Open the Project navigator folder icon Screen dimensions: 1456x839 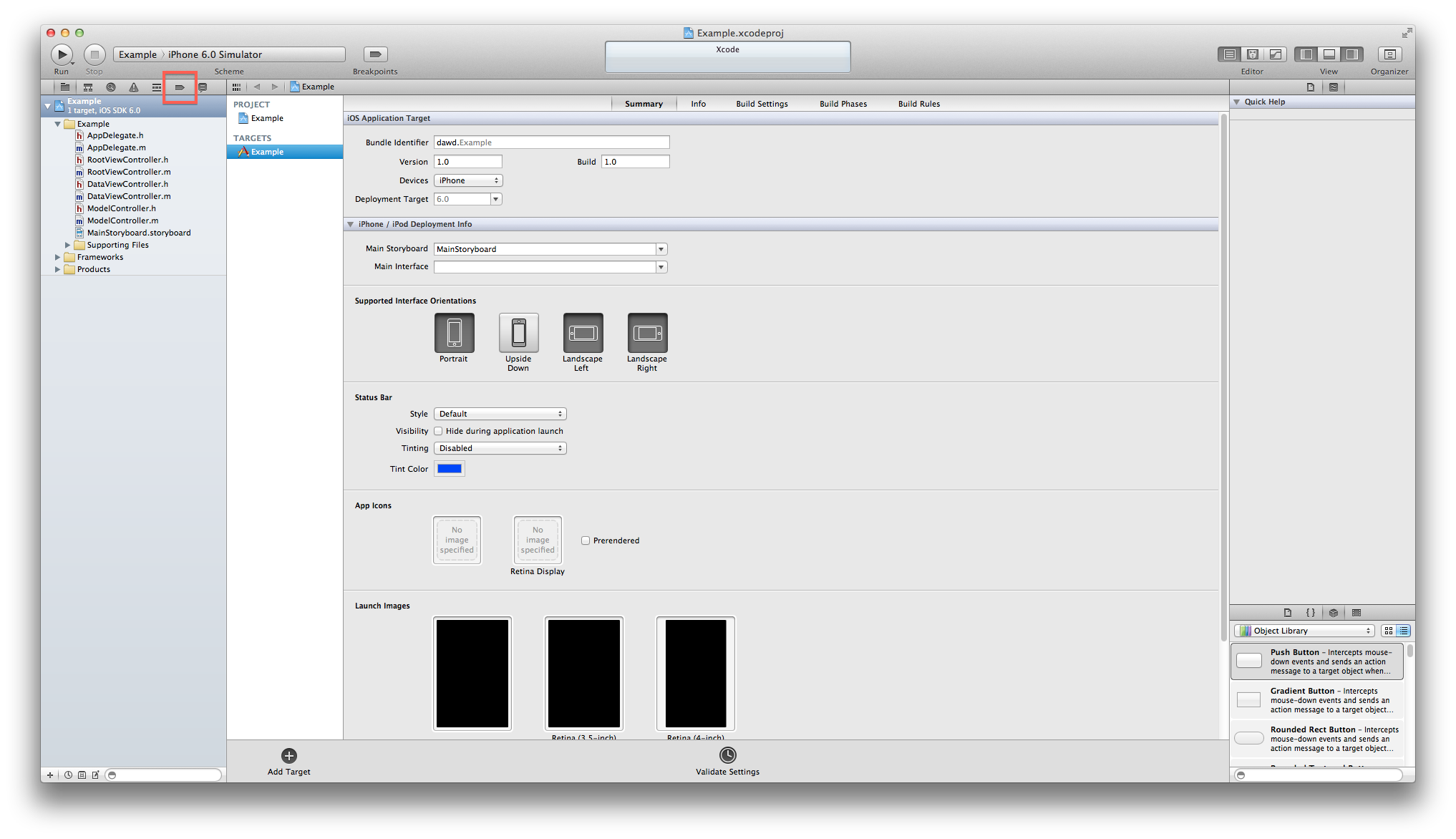click(x=65, y=87)
